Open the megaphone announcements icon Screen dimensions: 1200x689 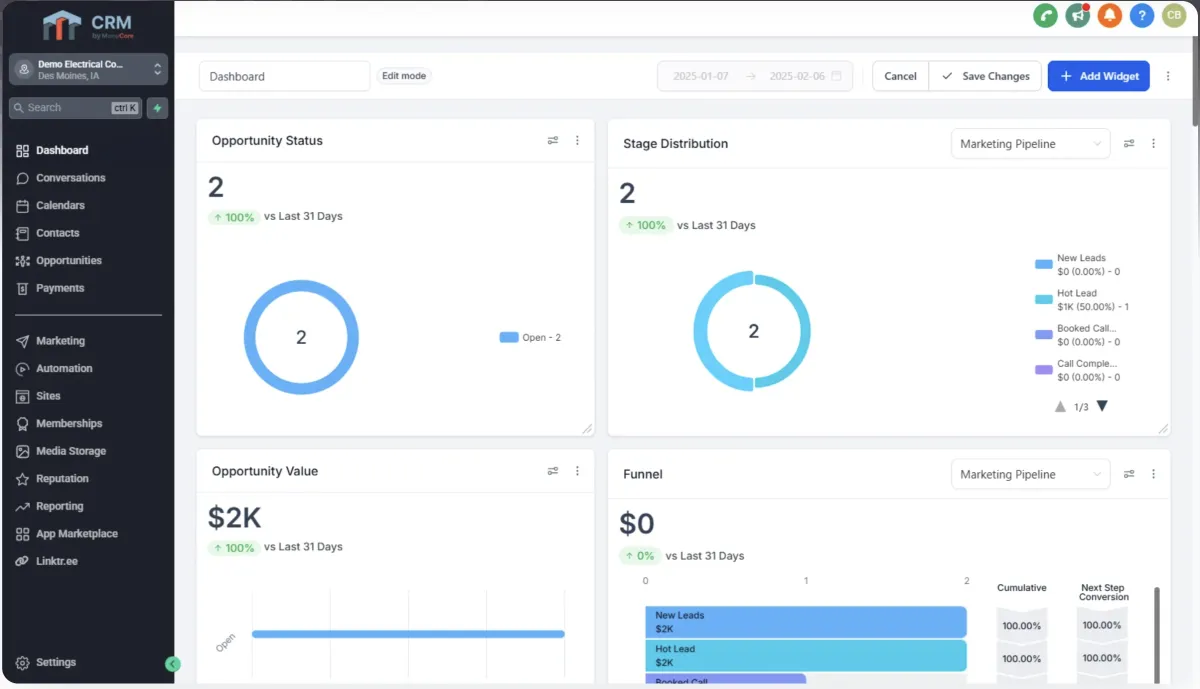tap(1077, 15)
